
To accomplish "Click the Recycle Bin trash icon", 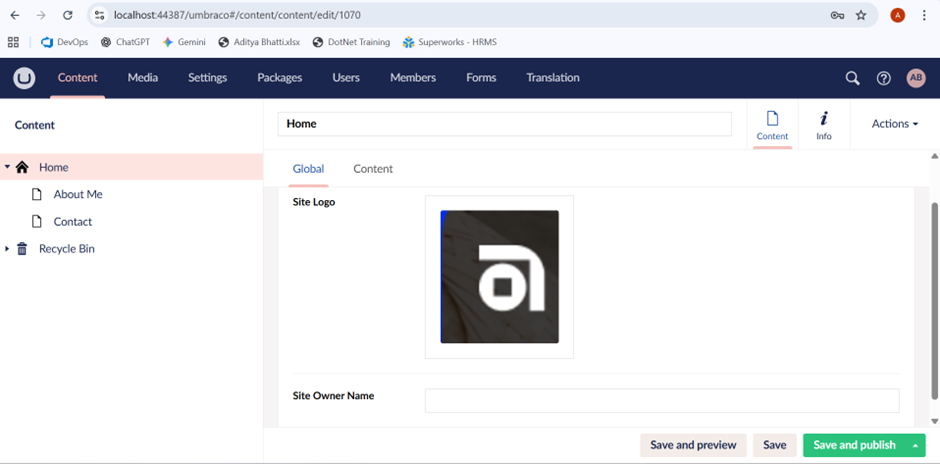I will [x=22, y=249].
